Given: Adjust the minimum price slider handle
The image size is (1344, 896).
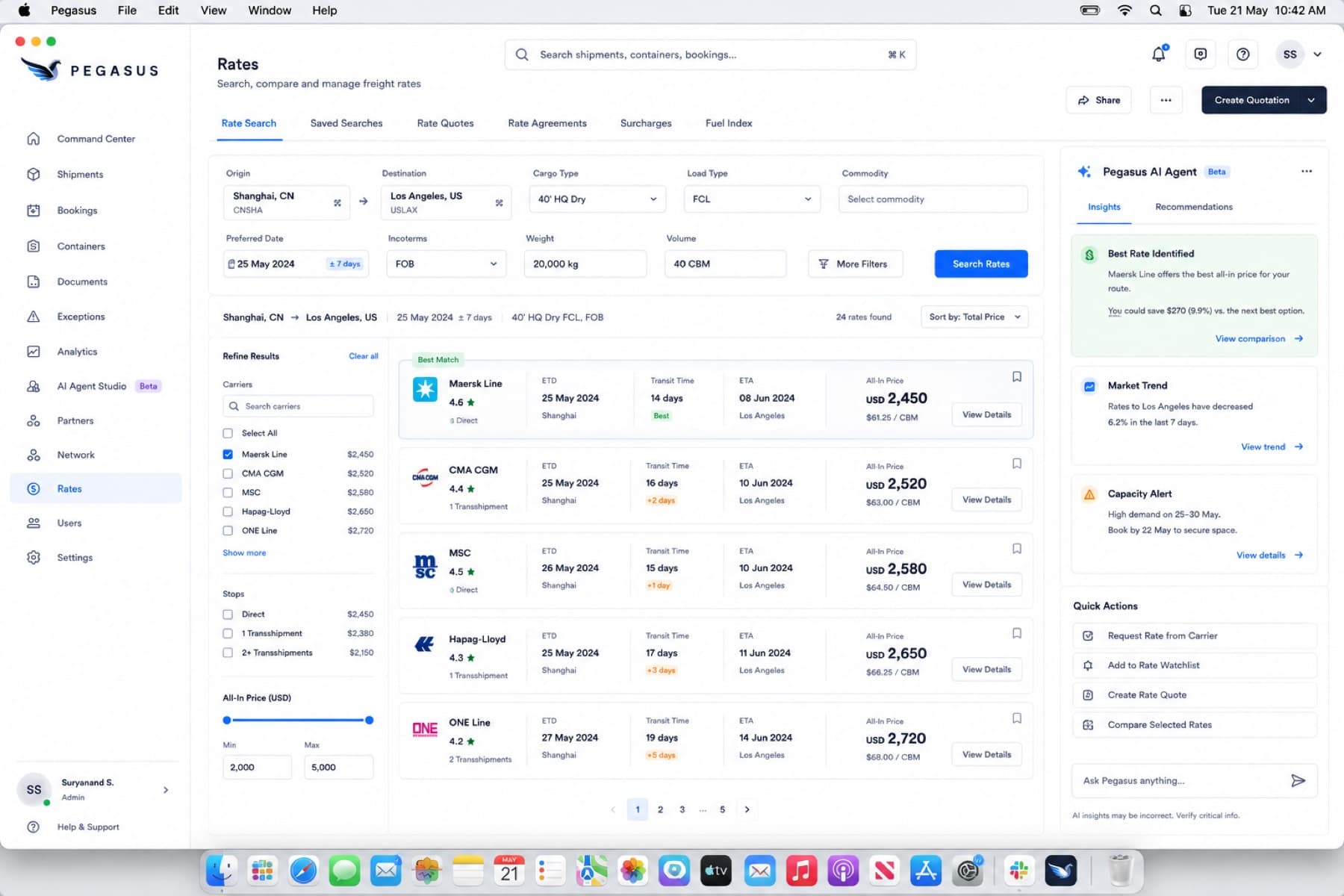Looking at the screenshot, I should 227,721.
